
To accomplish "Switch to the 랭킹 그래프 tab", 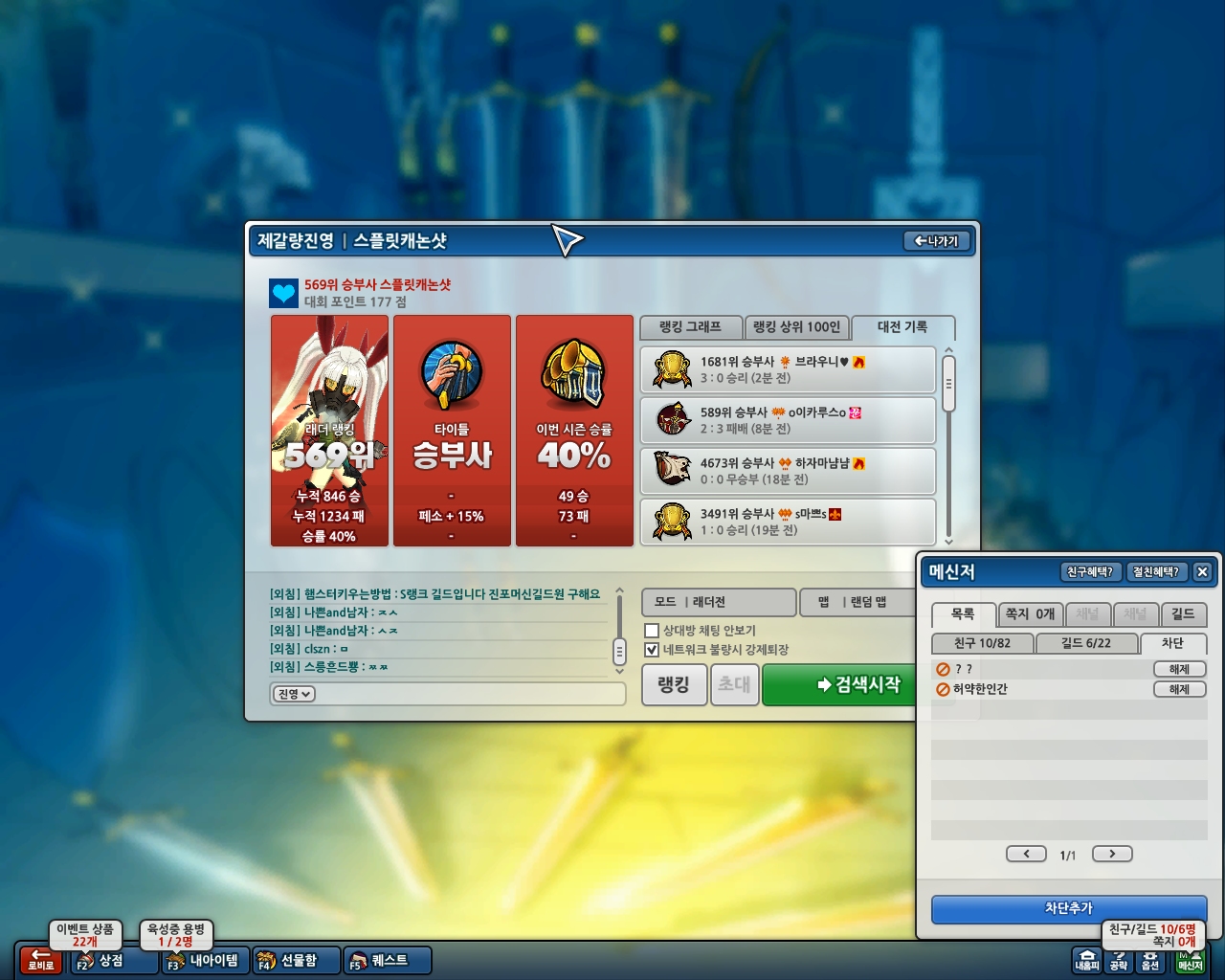I will click(x=690, y=327).
